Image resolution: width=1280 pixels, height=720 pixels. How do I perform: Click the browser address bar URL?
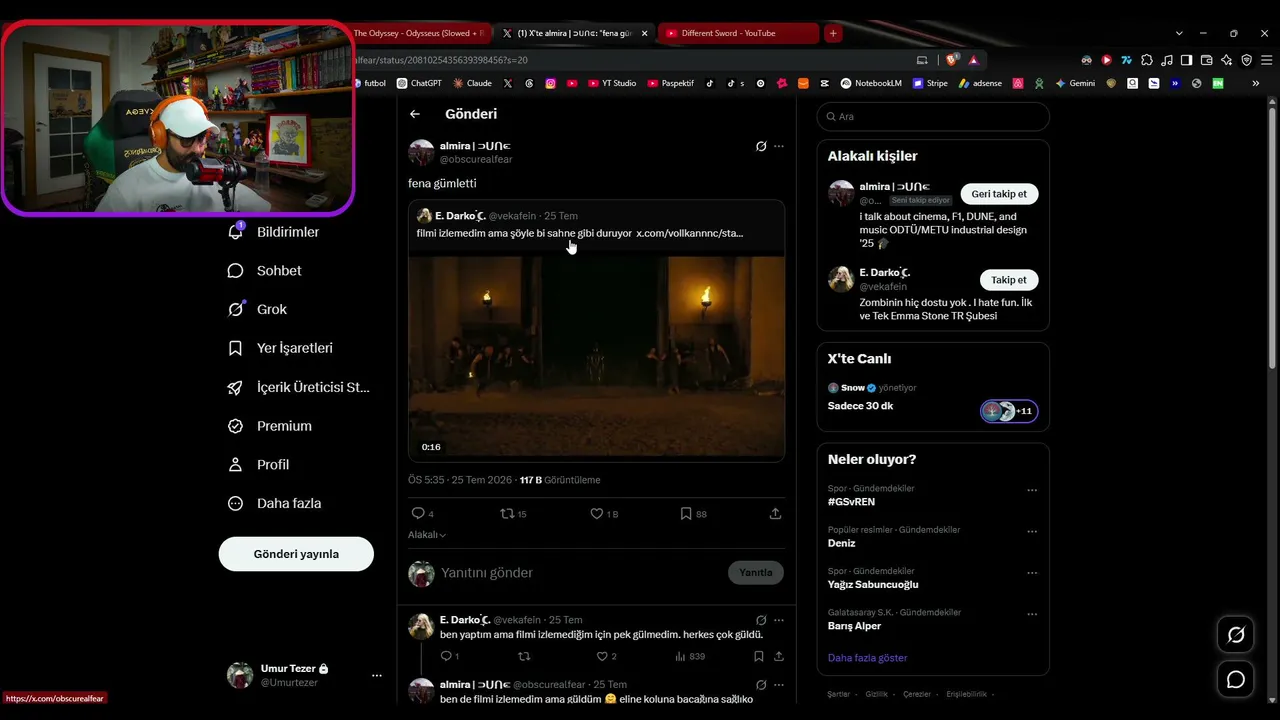[x=442, y=60]
